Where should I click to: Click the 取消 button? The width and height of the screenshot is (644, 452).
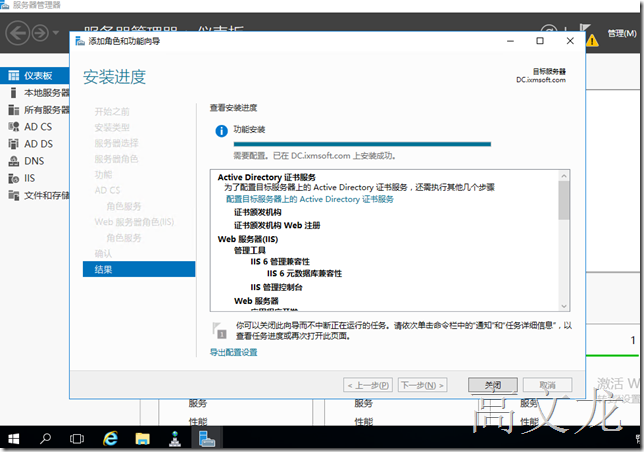547,385
